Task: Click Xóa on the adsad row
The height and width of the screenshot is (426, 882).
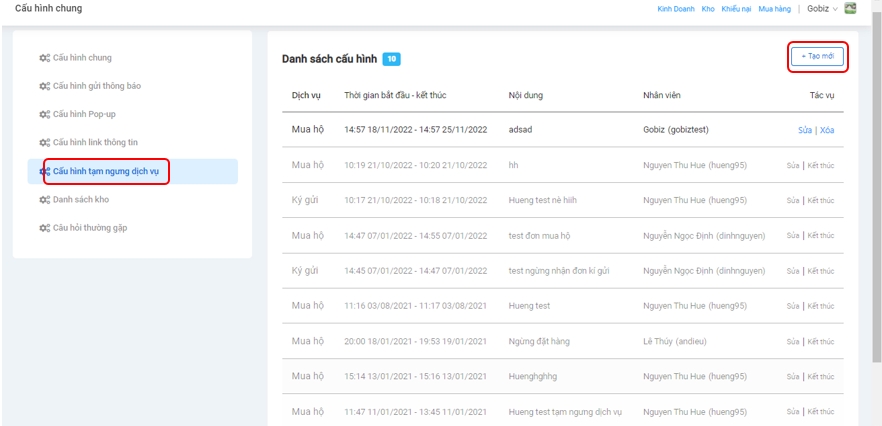Action: coord(826,130)
